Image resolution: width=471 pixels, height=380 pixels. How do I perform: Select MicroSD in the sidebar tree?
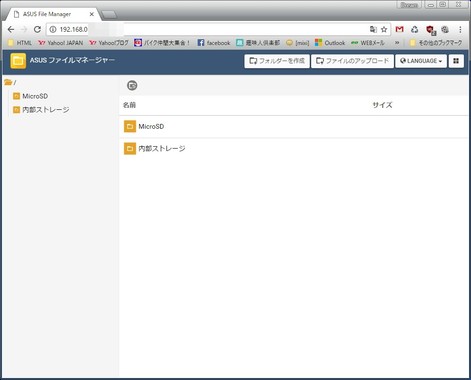point(35,96)
